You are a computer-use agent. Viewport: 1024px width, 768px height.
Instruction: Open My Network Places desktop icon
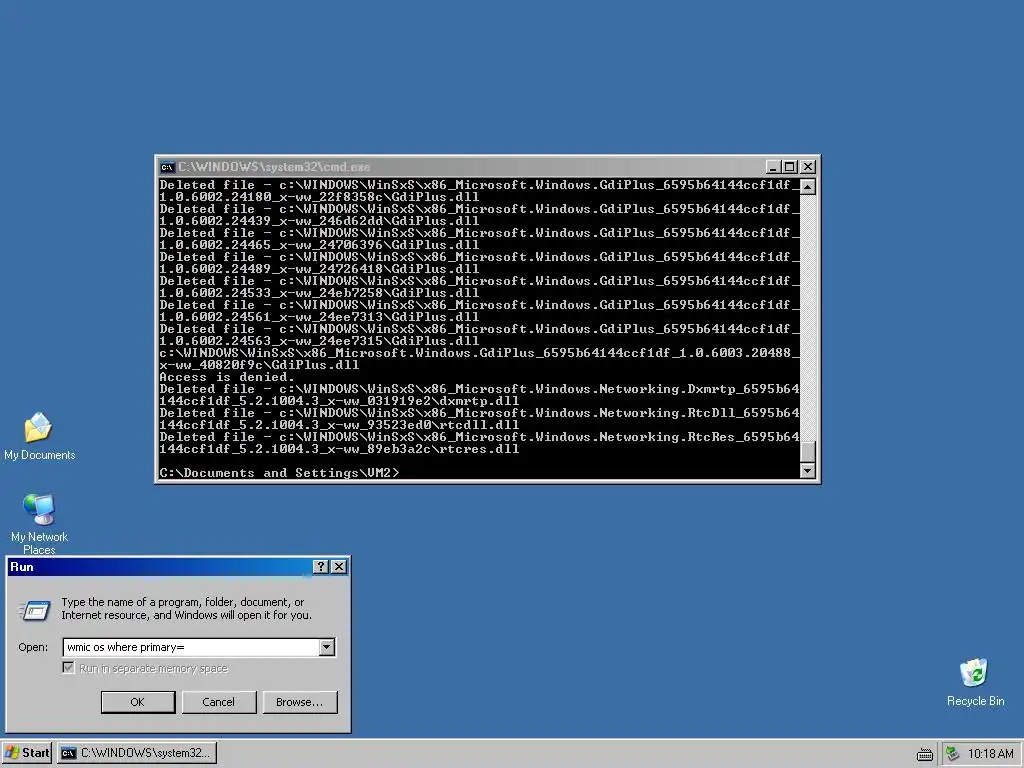[x=39, y=524]
